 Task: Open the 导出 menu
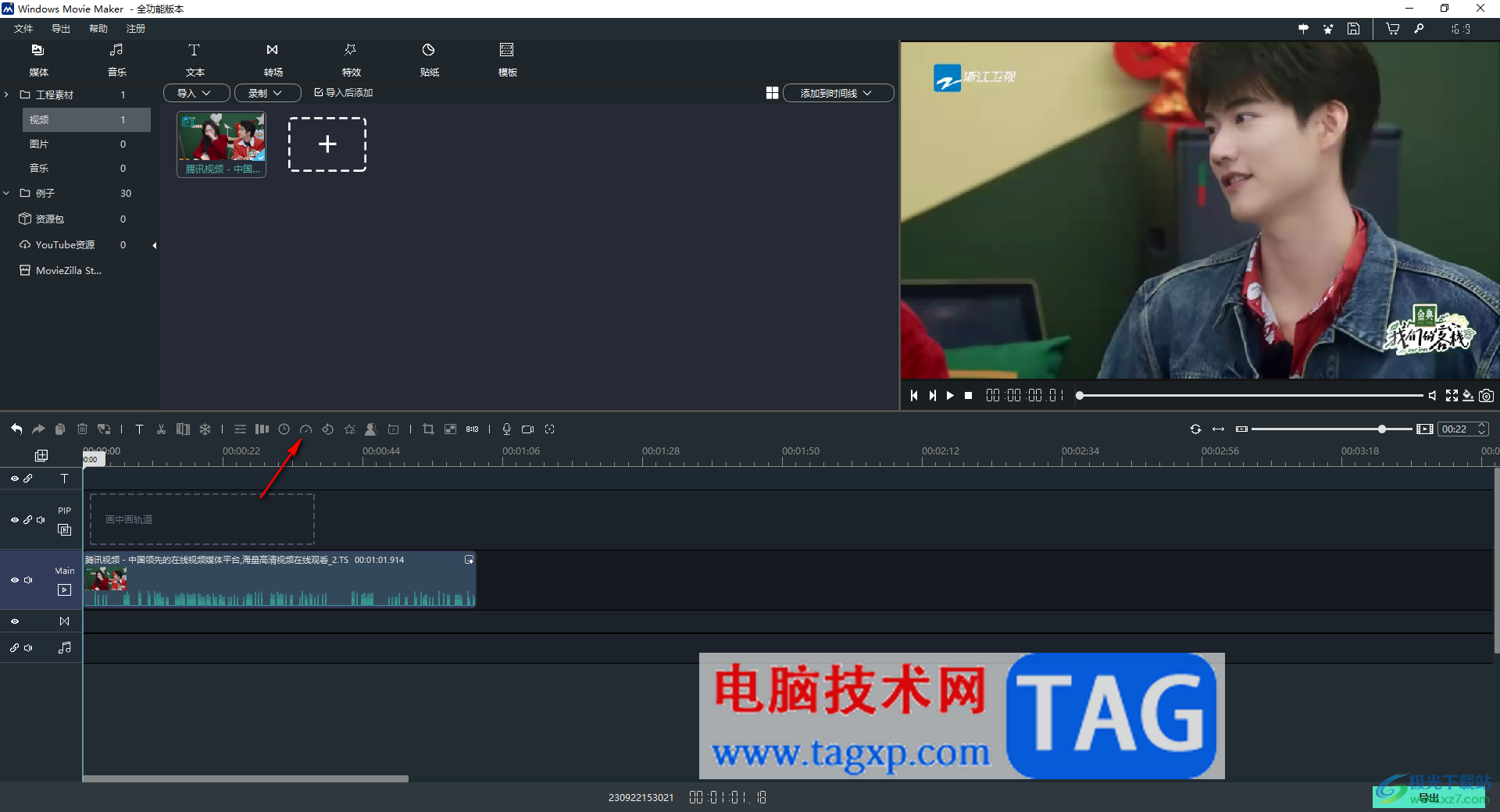(61, 29)
